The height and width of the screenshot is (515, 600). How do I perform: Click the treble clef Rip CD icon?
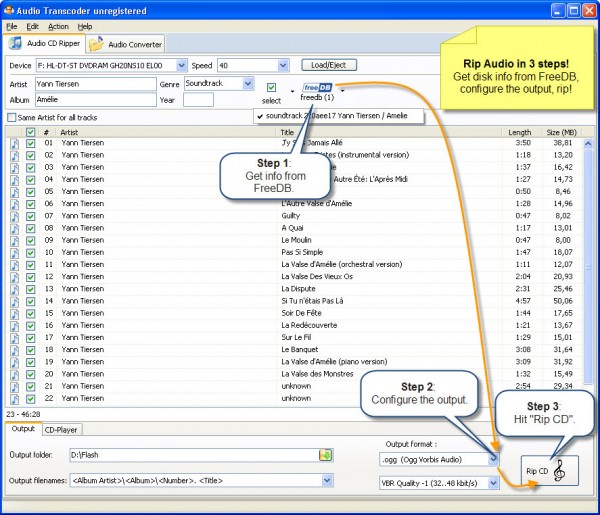(559, 471)
